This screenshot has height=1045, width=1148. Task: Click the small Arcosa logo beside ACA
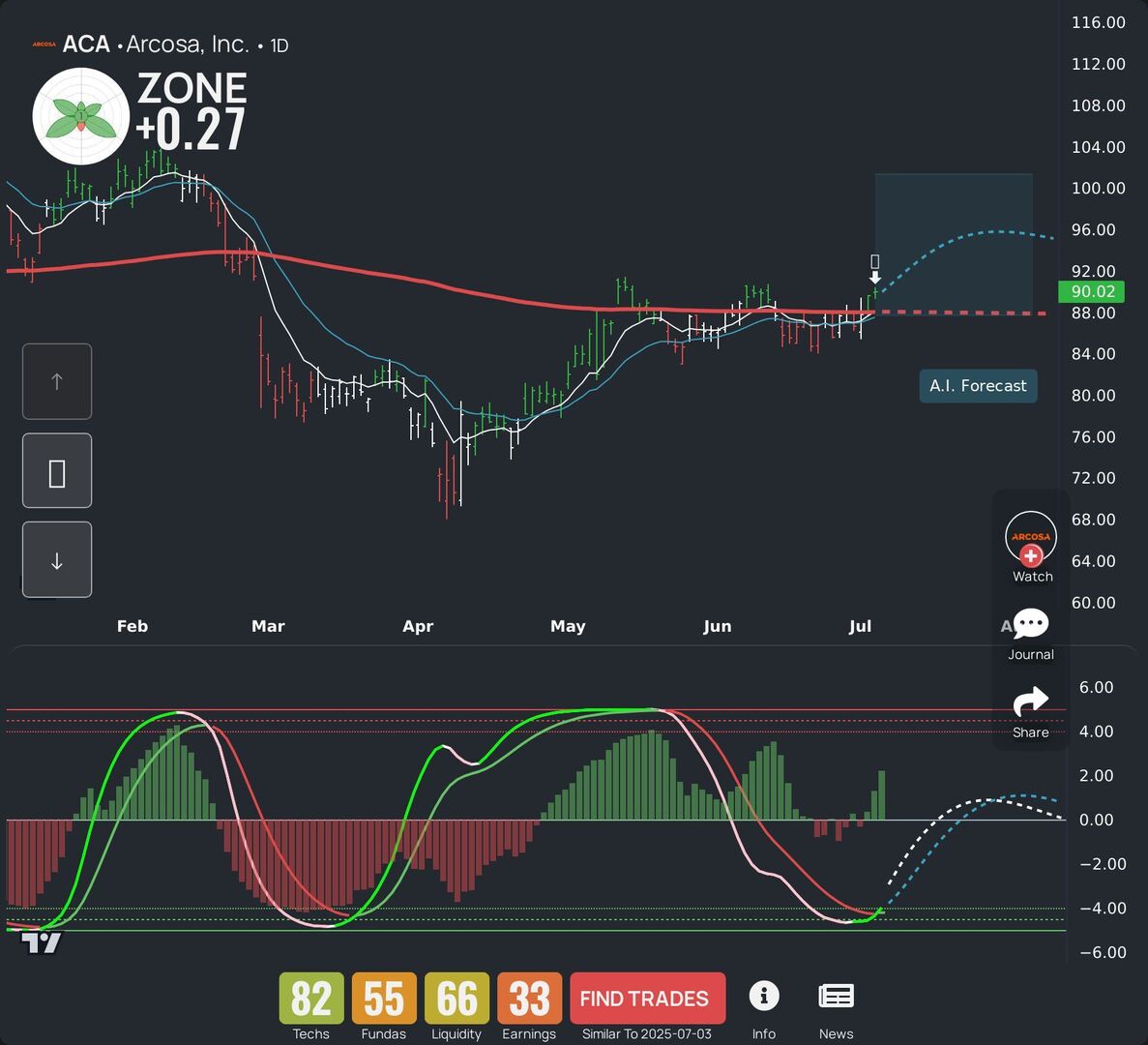44,45
